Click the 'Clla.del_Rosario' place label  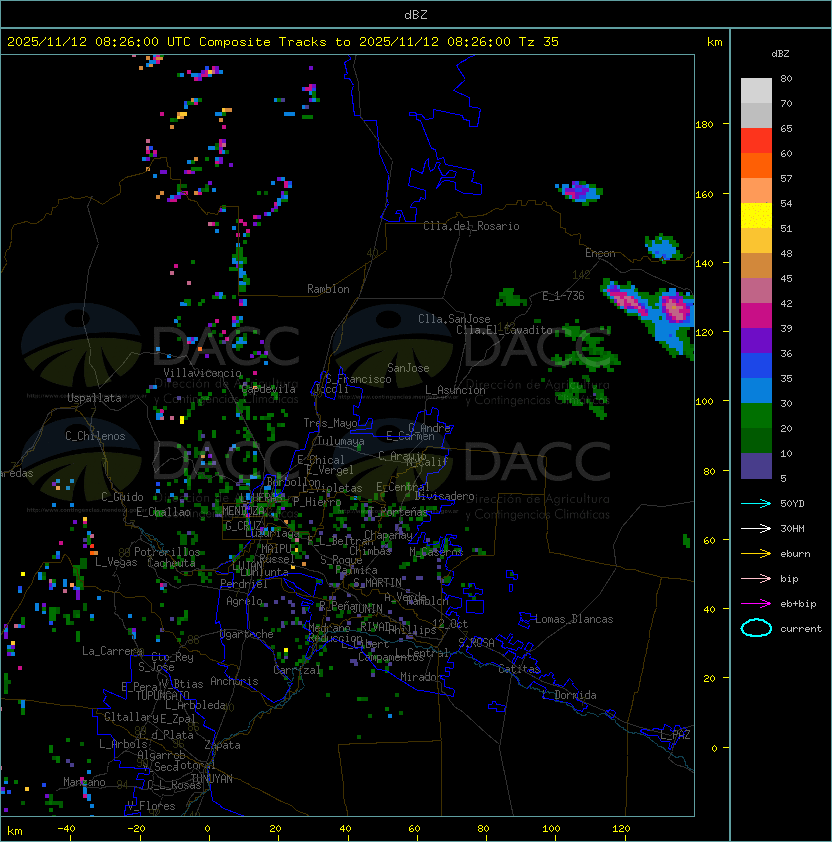471,226
